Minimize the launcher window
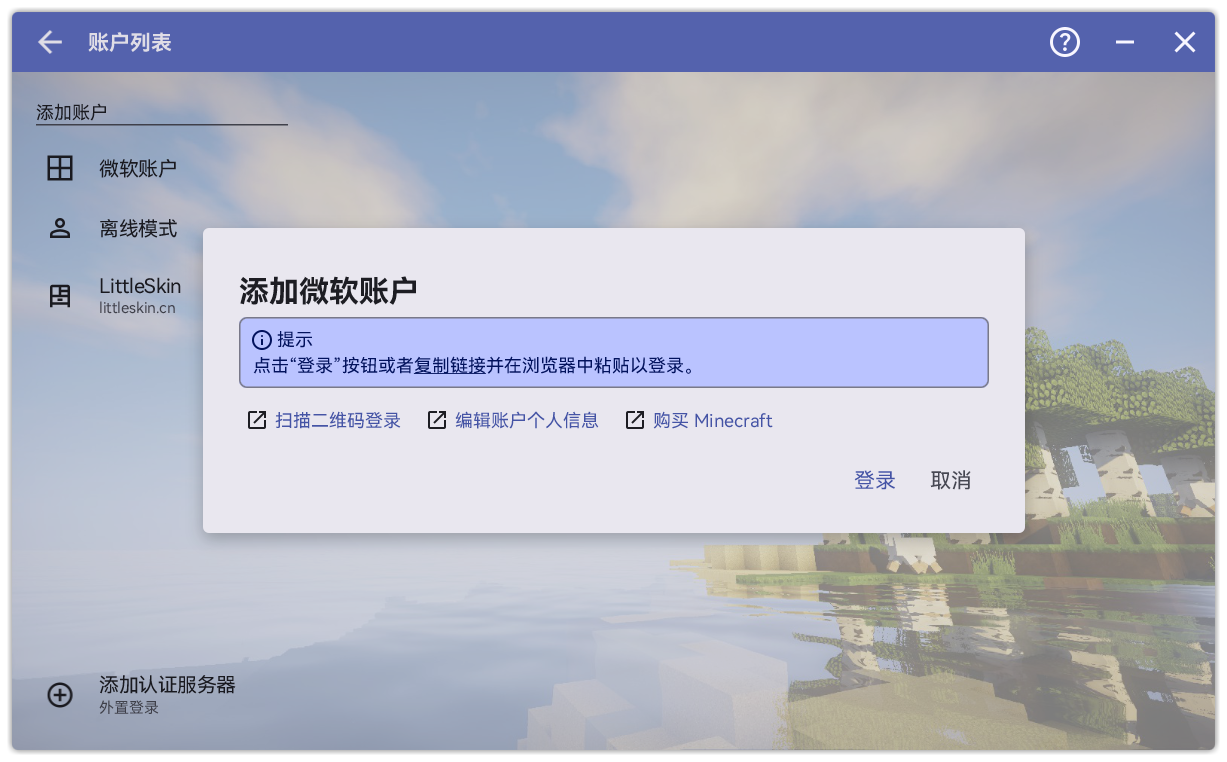Viewport: 1227px width, 762px height. click(x=1125, y=42)
